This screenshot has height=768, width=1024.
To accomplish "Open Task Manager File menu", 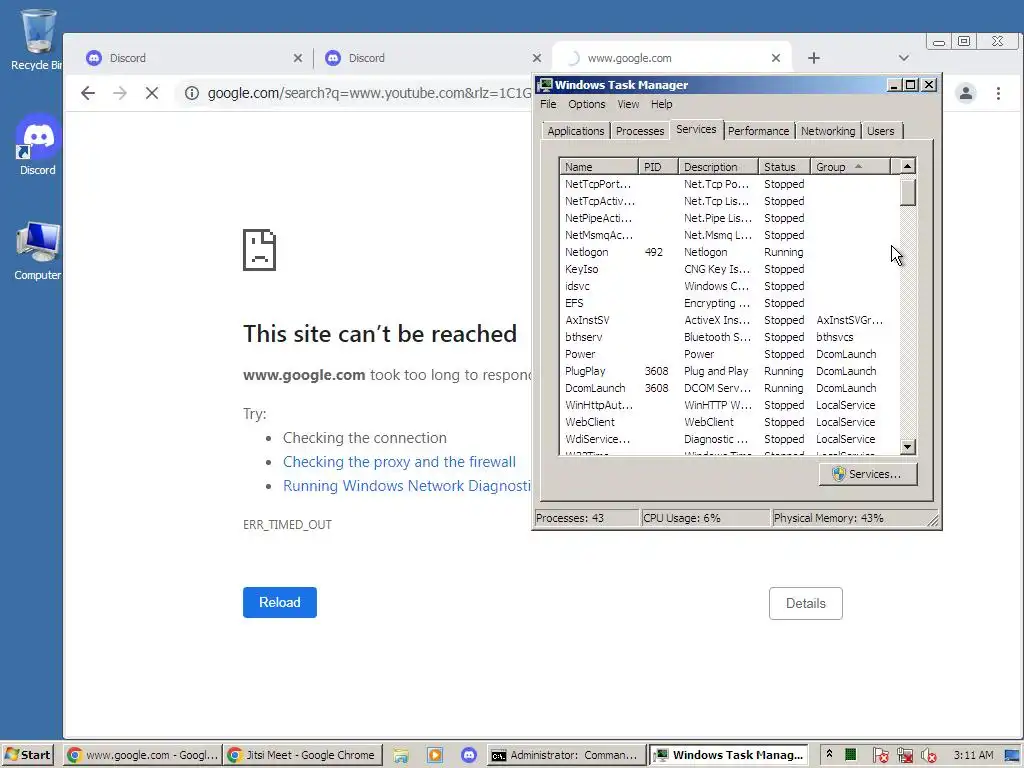I will click(x=548, y=104).
